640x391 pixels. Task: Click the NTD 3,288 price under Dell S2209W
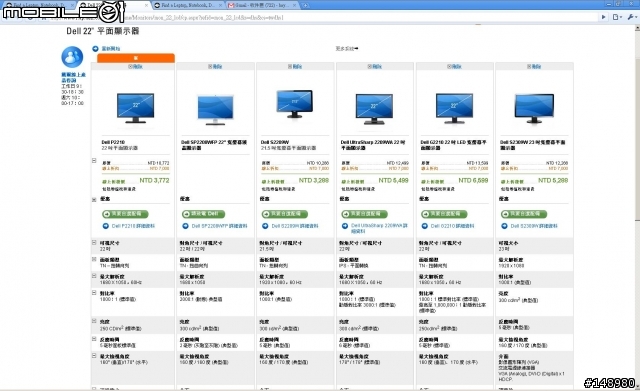pyautogui.click(x=313, y=180)
